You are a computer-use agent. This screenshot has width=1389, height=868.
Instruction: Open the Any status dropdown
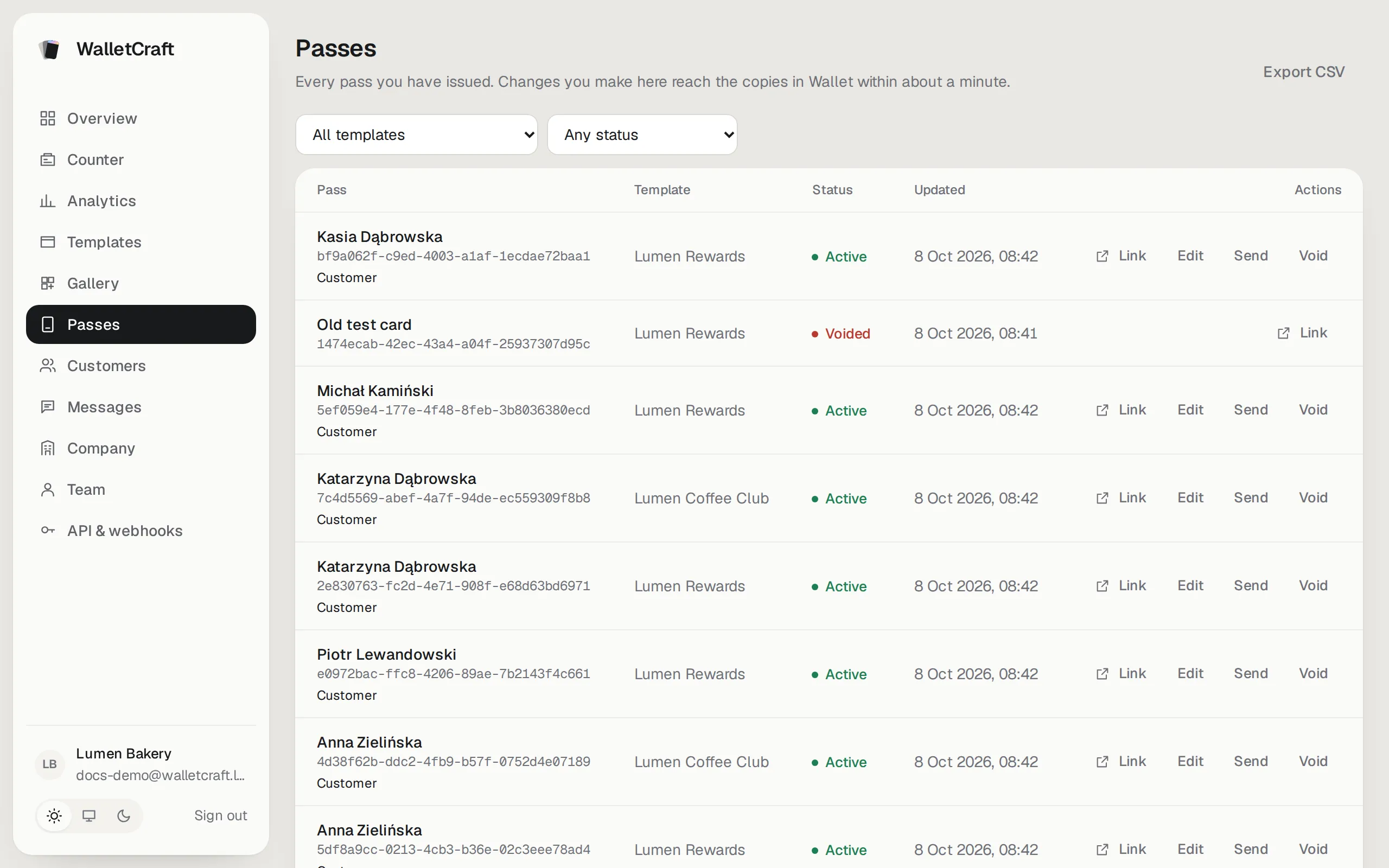[642, 135]
